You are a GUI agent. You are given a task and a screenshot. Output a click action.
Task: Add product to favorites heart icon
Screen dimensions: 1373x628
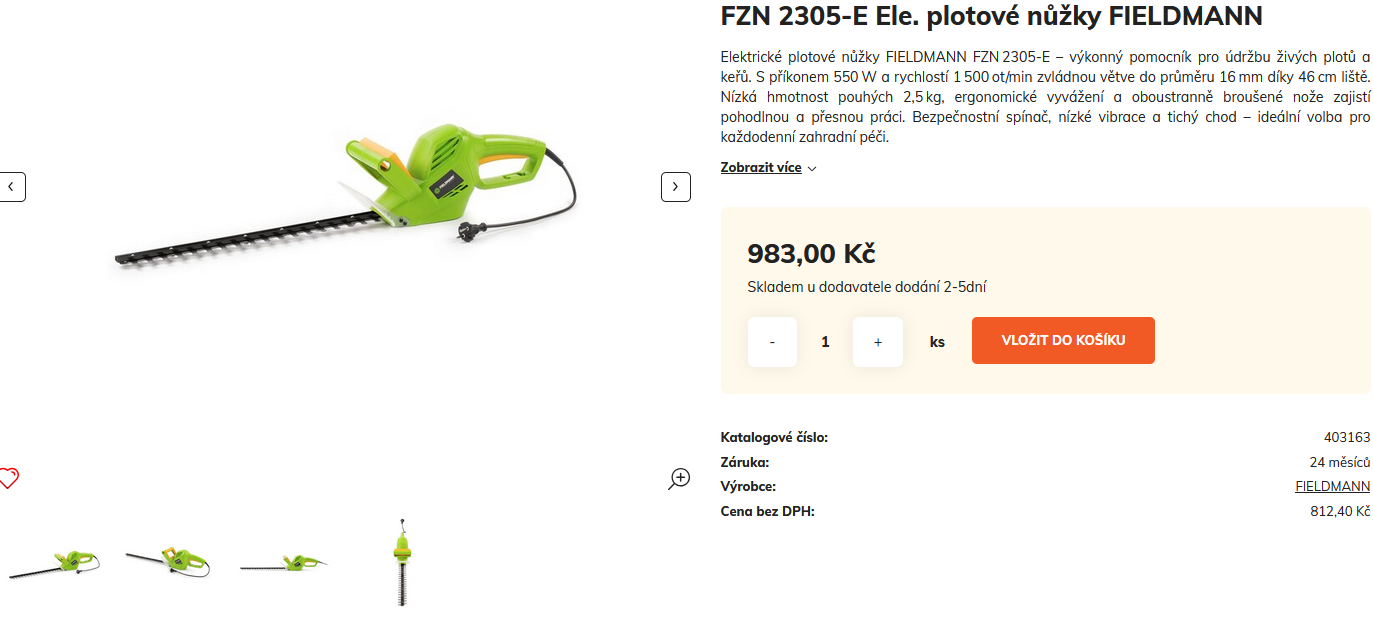pyautogui.click(x=9, y=478)
